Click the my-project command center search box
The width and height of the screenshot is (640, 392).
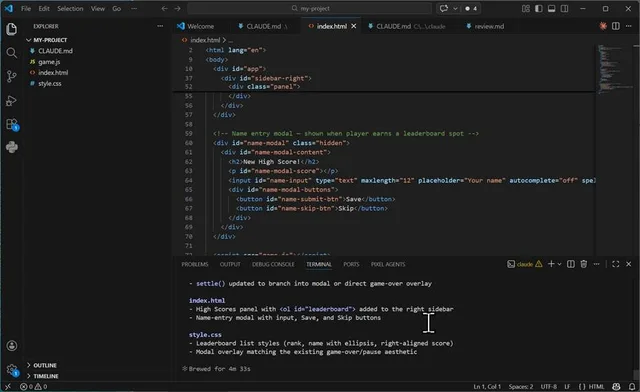click(309, 8)
